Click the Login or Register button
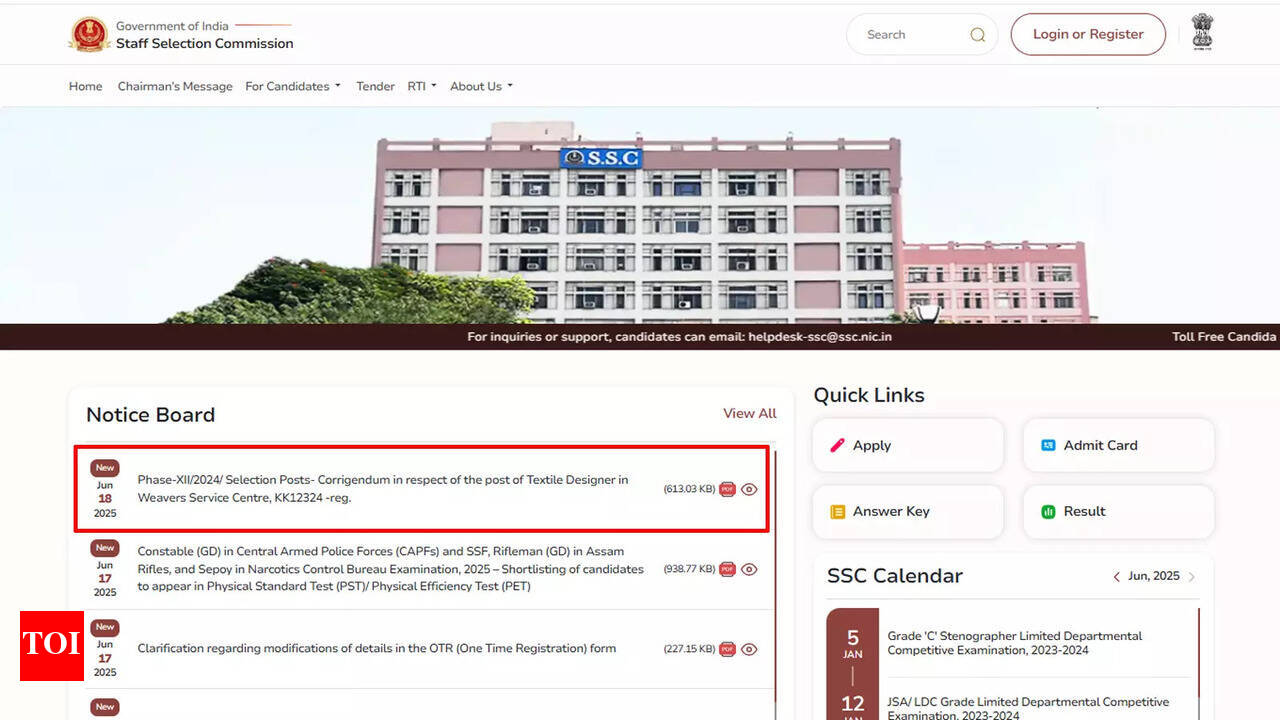 click(1088, 34)
